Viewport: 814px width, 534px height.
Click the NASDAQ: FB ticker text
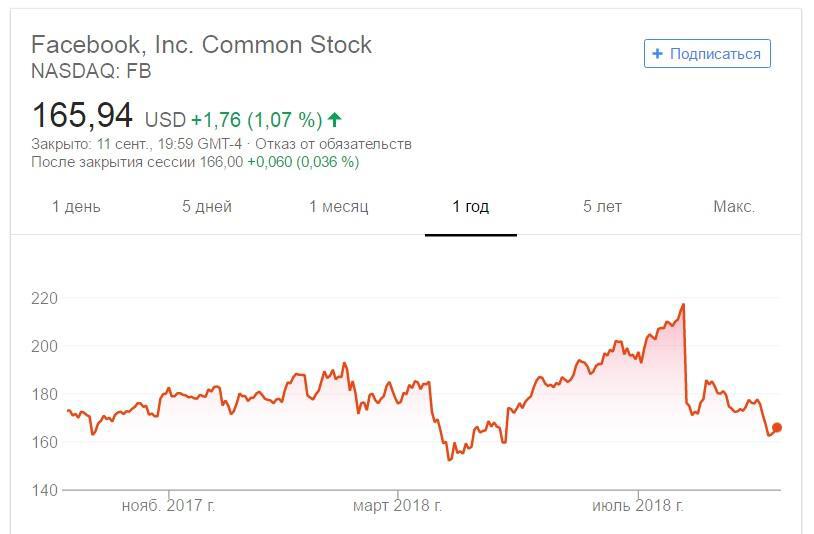pyautogui.click(x=91, y=71)
